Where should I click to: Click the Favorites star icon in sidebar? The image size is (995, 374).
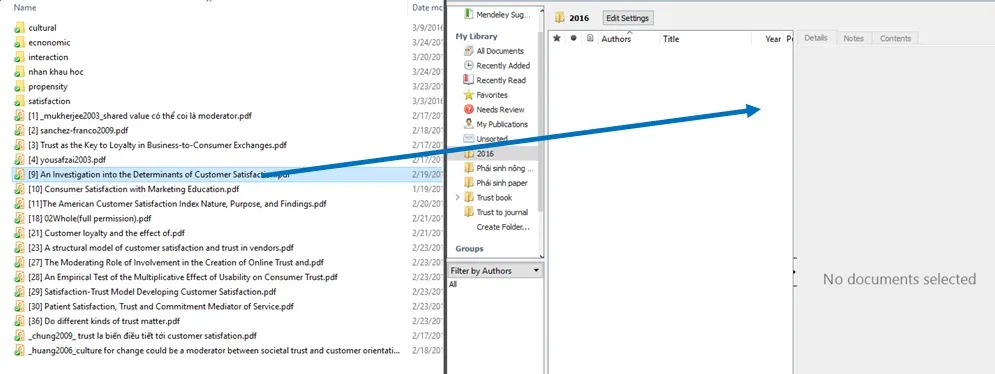(469, 95)
